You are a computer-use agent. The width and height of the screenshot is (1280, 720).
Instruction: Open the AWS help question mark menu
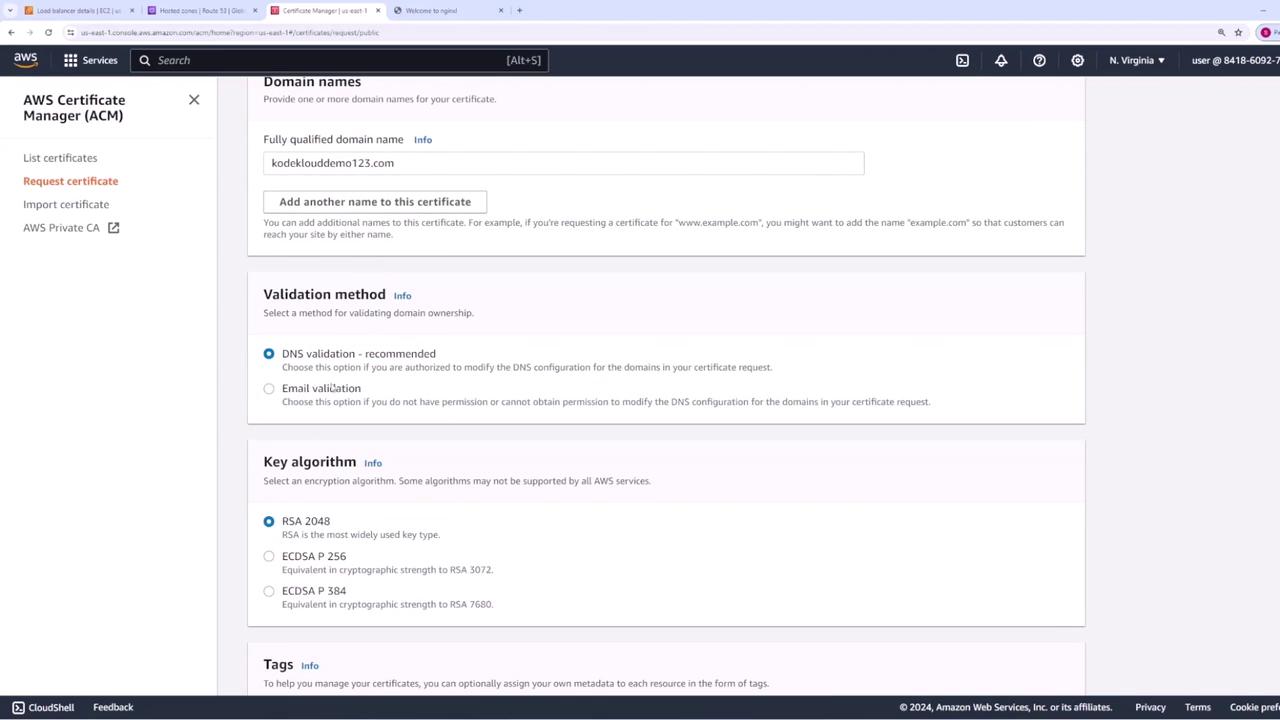pyautogui.click(x=1039, y=60)
